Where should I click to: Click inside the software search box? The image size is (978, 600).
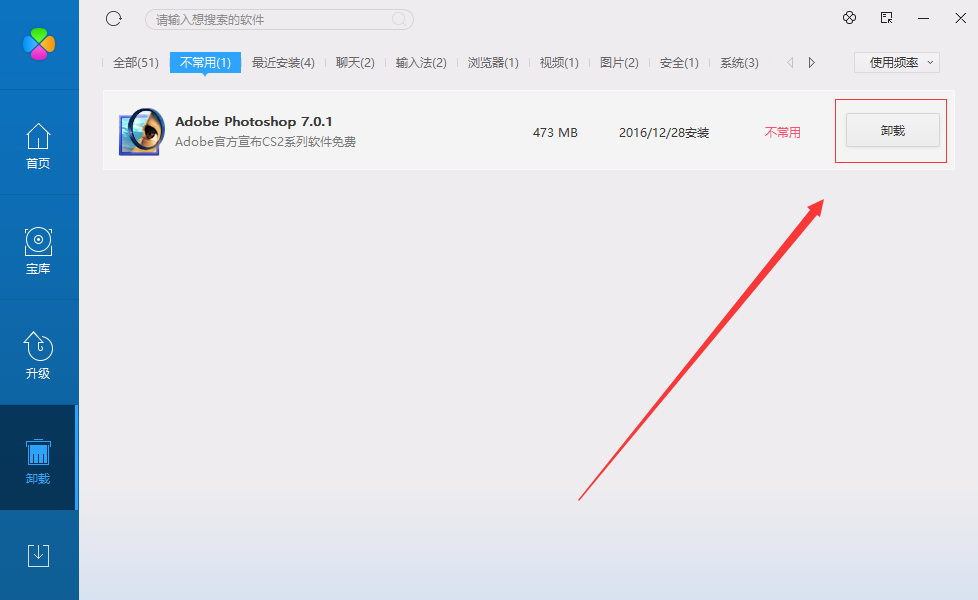(278, 19)
